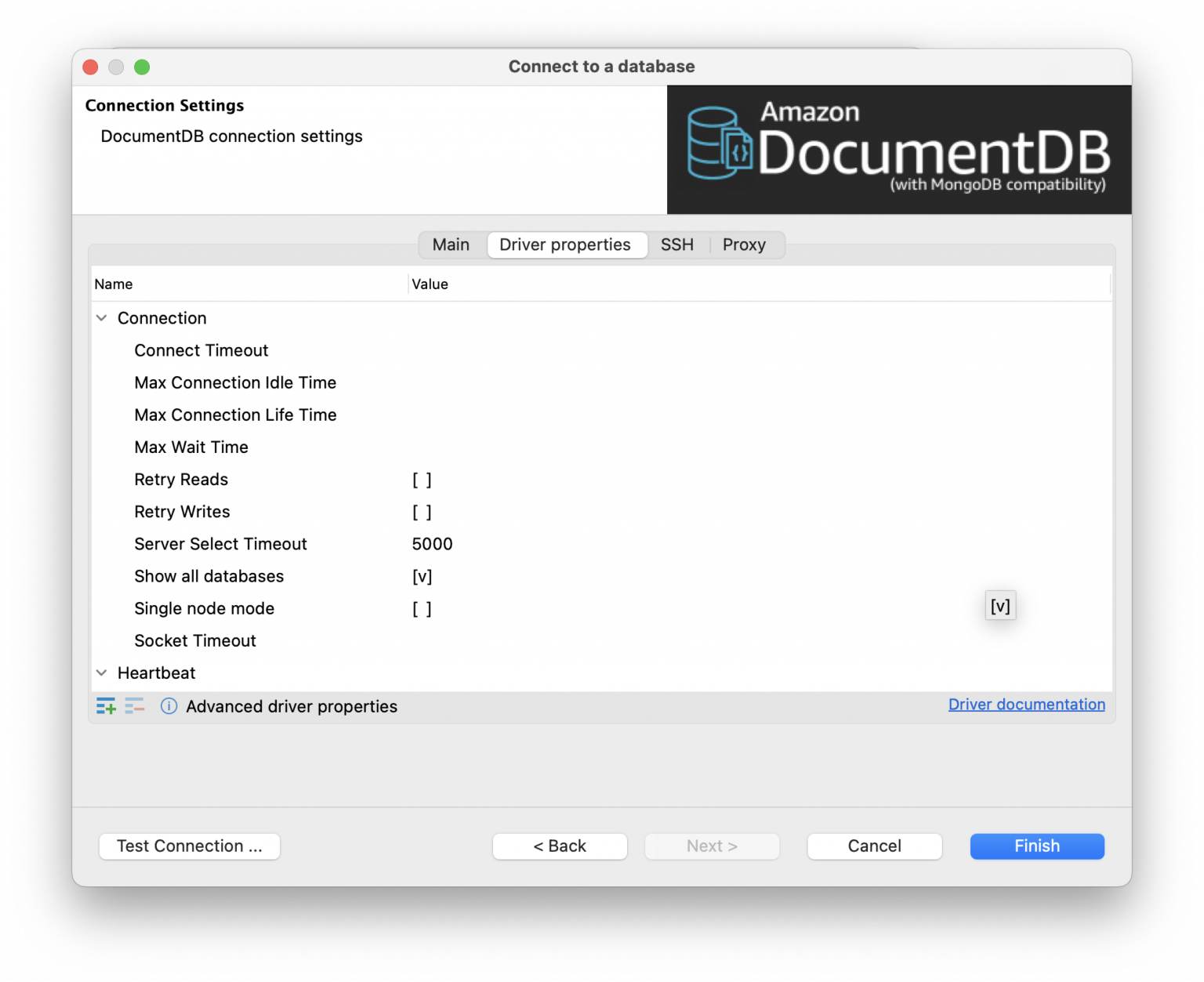Collapse the Connection properties group
Image resolution: width=1204 pixels, height=982 pixels.
coord(101,317)
